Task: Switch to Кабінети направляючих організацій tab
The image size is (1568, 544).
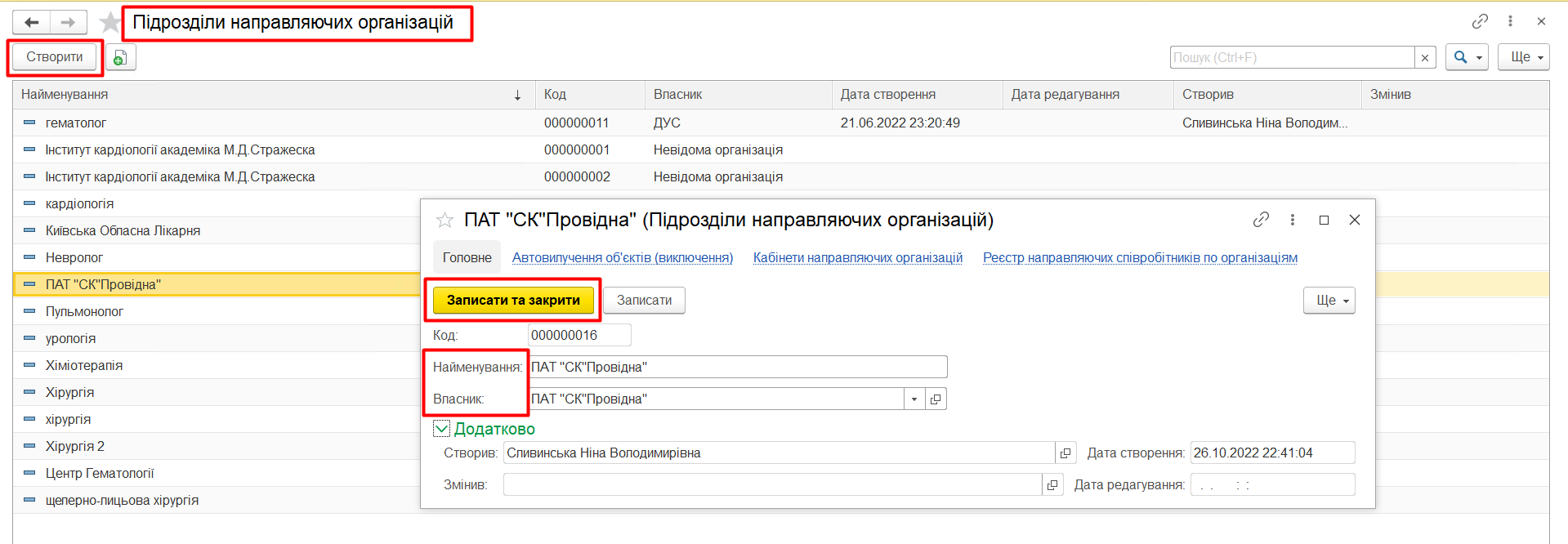Action: coord(857,257)
